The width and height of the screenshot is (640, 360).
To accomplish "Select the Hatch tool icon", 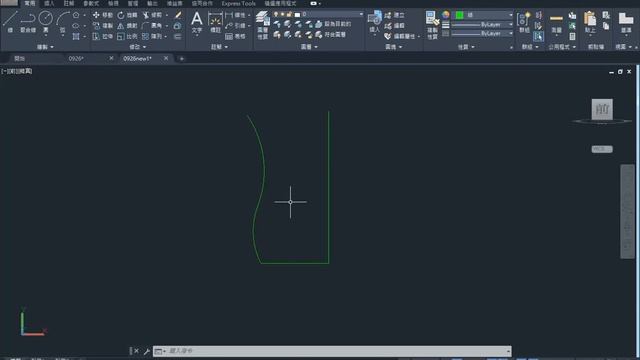I will (76, 36).
